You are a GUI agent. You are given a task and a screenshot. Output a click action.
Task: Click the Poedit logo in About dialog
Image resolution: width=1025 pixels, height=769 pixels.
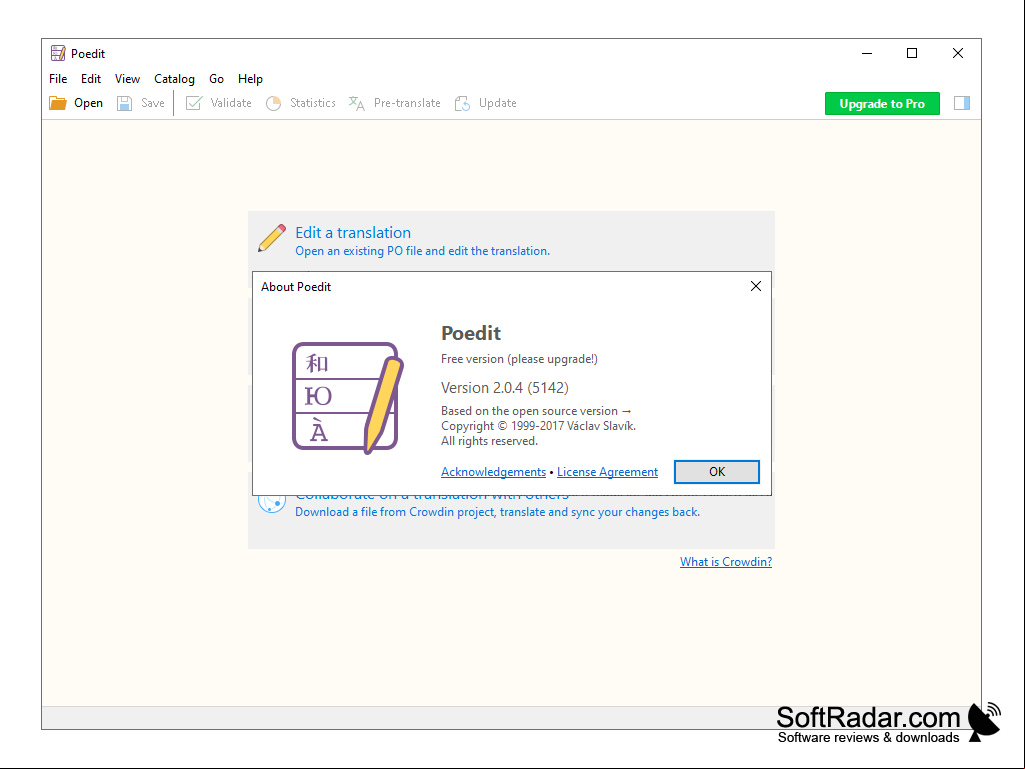[x=347, y=398]
